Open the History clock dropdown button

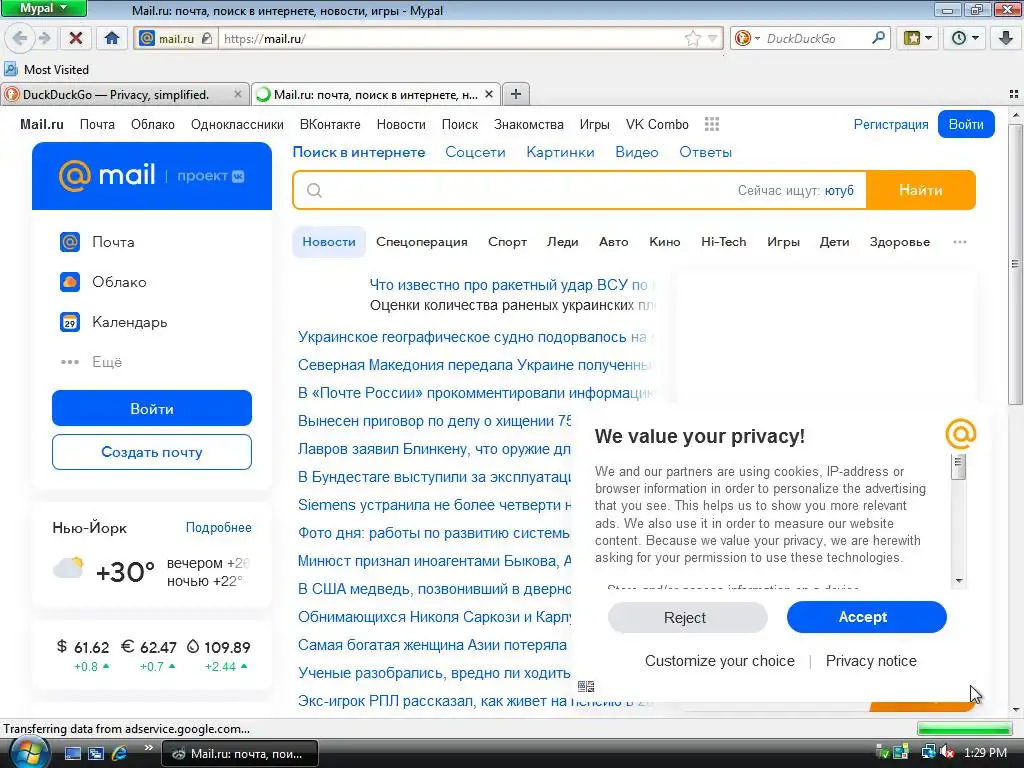click(965, 38)
